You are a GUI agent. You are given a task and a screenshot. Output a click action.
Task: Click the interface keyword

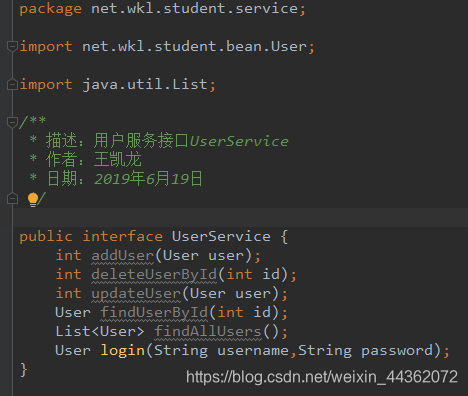coord(123,236)
